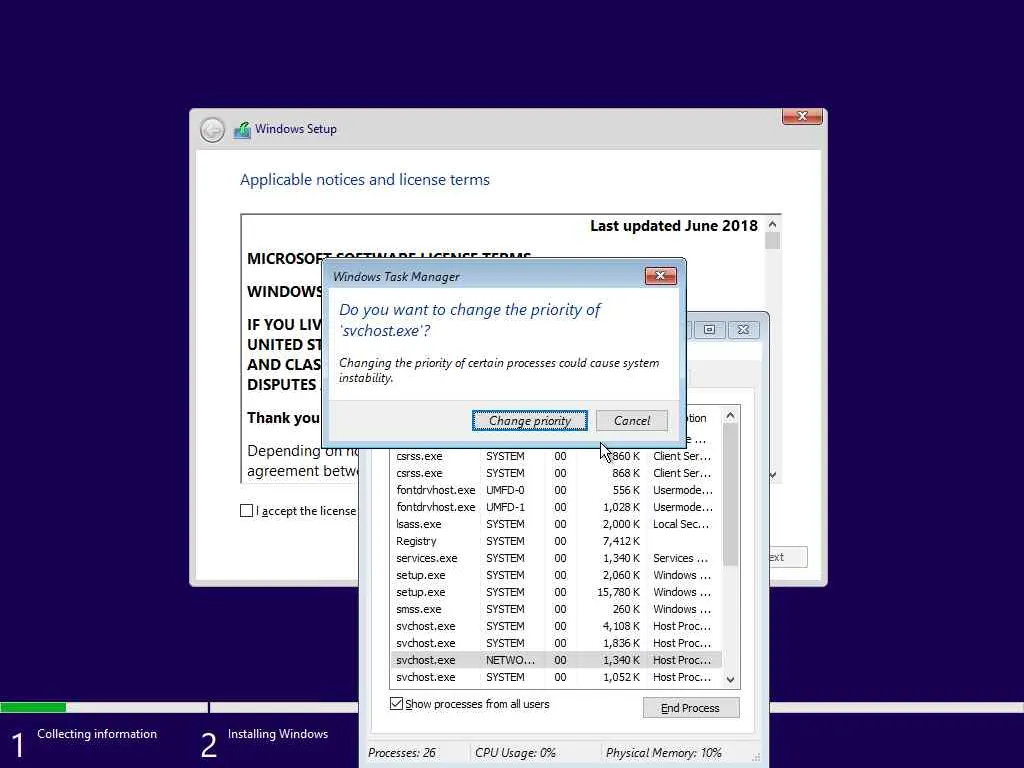Click Collecting information step label
This screenshot has width=1024, height=768.
(97, 733)
